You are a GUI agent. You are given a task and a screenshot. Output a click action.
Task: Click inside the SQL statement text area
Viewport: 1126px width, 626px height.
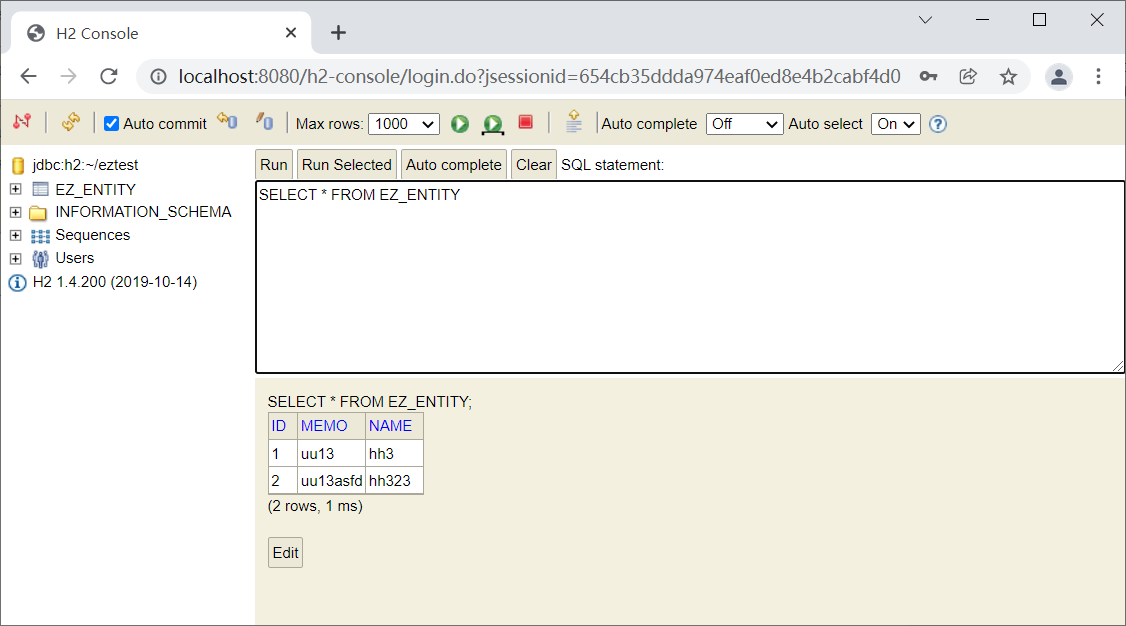tap(690, 277)
